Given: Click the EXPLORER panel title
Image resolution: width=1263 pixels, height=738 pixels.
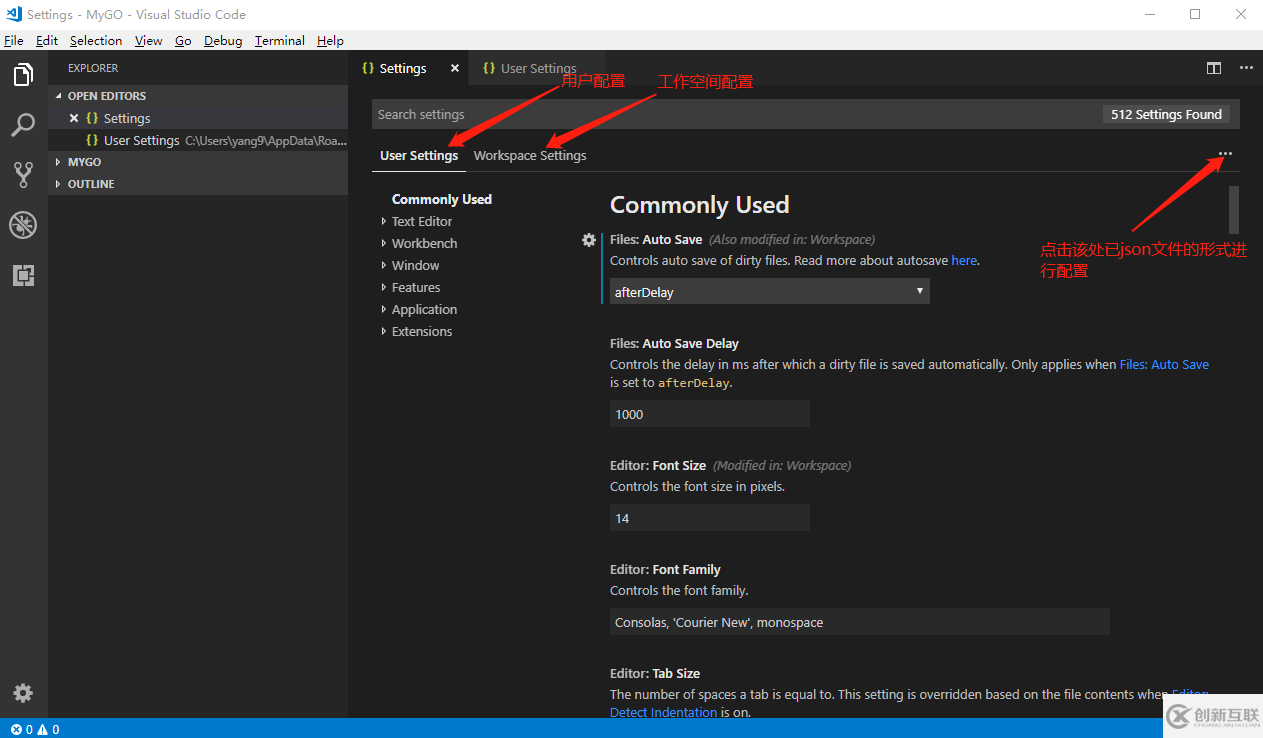Looking at the screenshot, I should coord(93,68).
